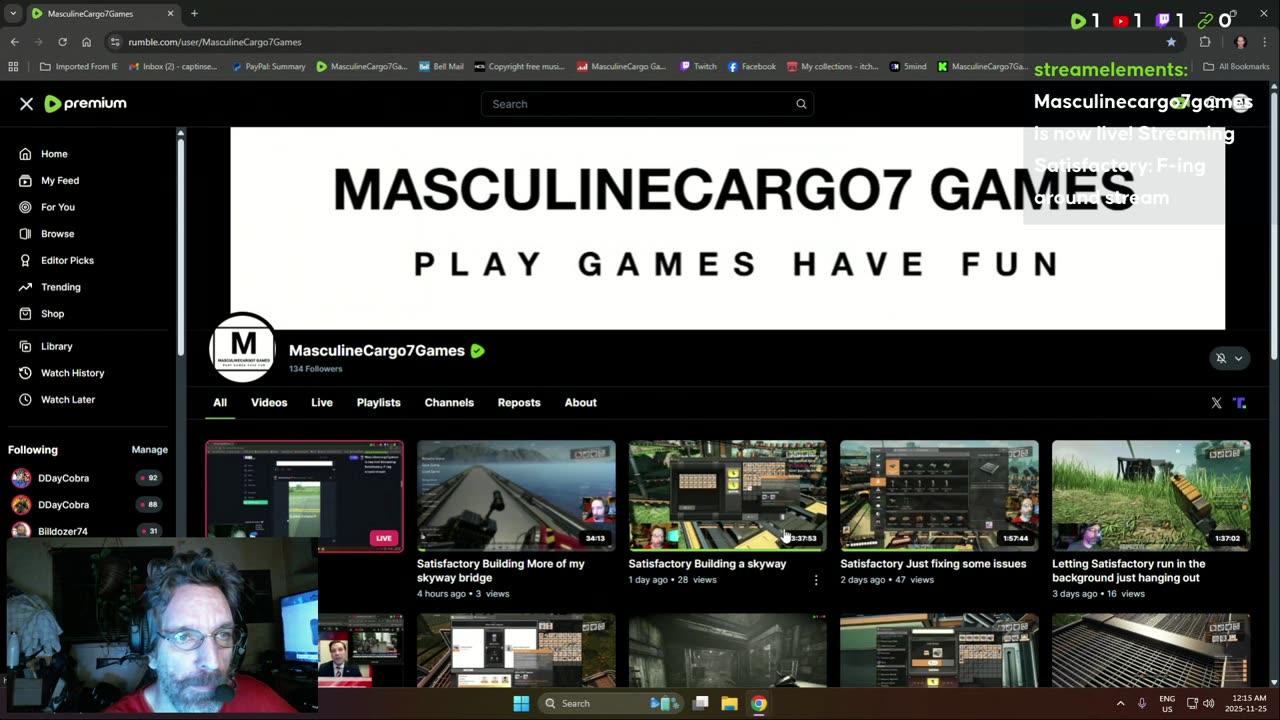The height and width of the screenshot is (720, 1280).
Task: Click the MasculineCargo7Games channel name
Action: pos(376,351)
